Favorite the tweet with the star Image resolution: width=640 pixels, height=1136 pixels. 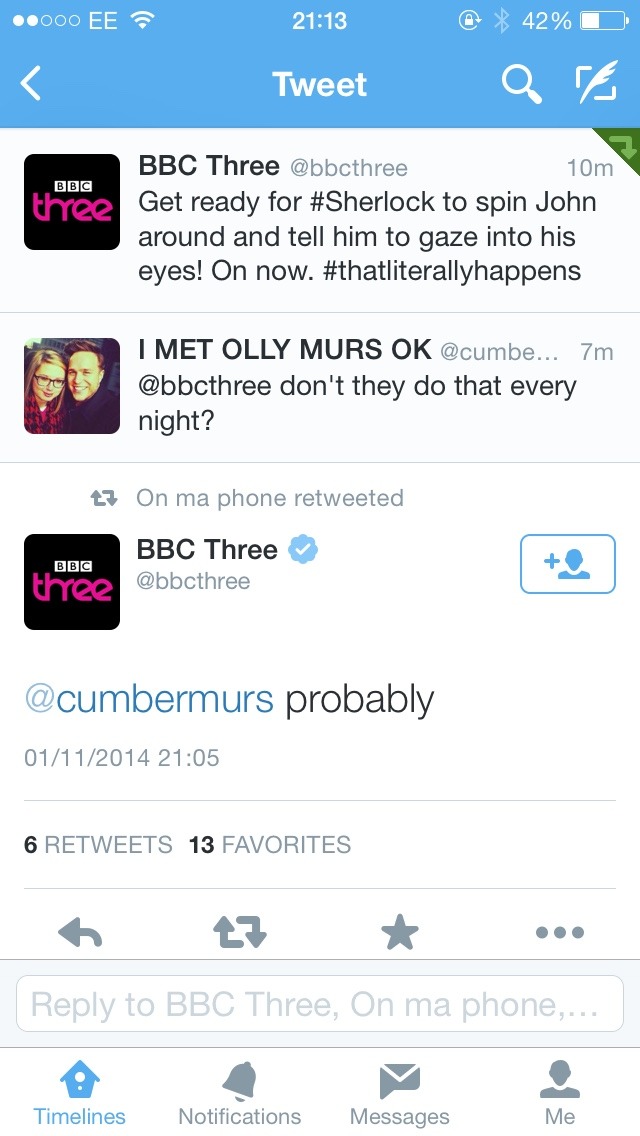(400, 933)
